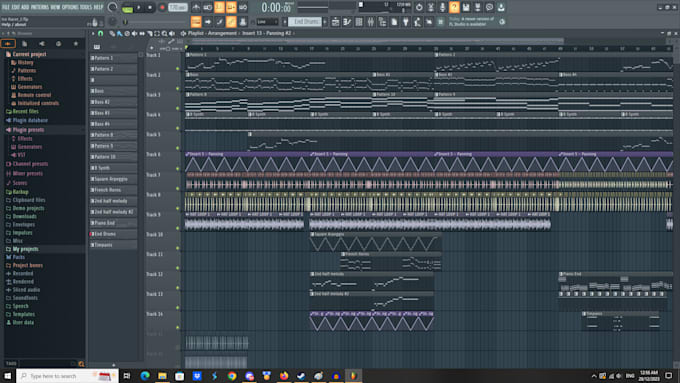
Task: Toggle the wait-for-input recording icon
Action: point(208,7)
